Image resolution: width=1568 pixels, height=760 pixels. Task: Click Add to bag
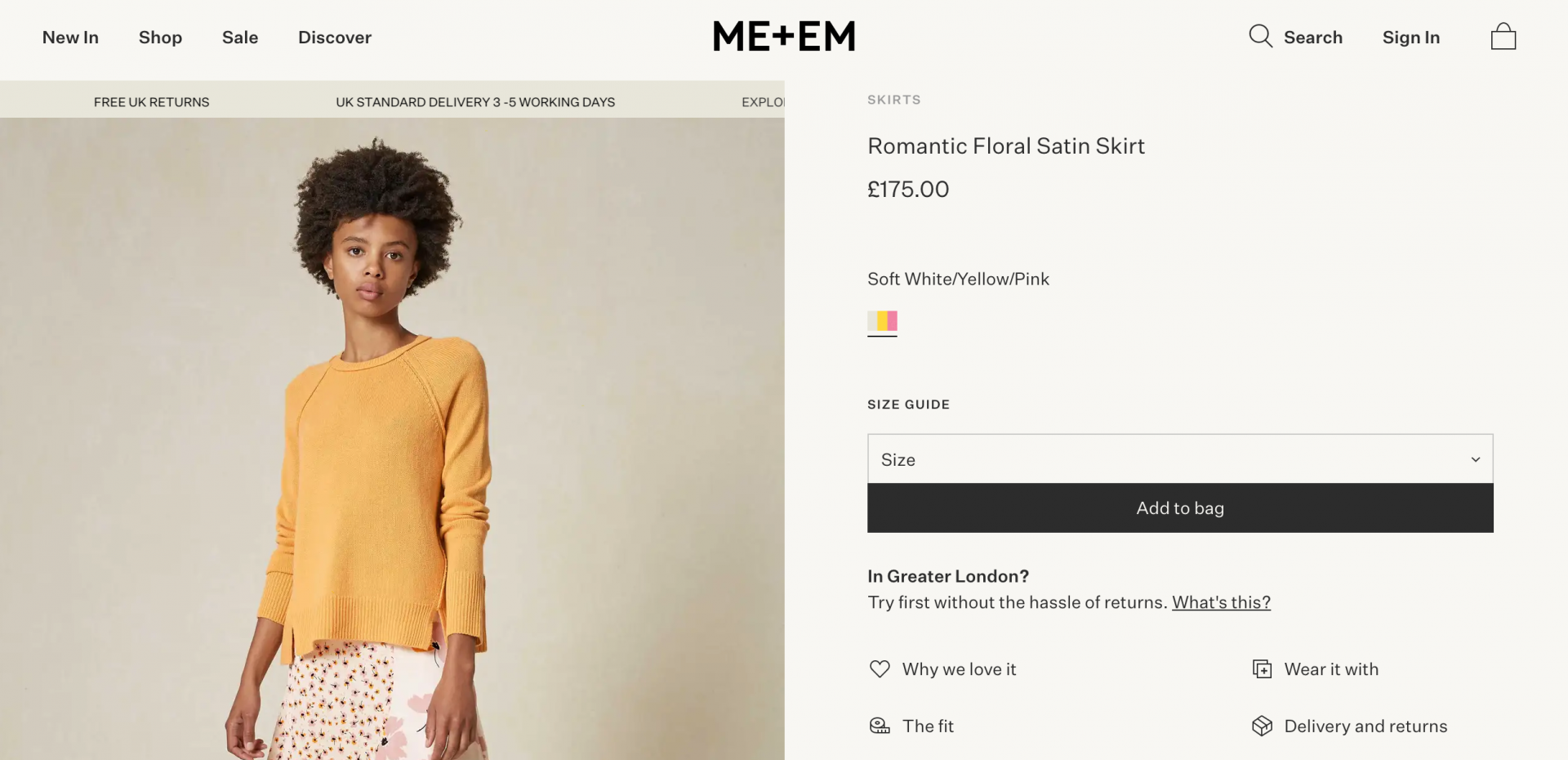tap(1179, 507)
